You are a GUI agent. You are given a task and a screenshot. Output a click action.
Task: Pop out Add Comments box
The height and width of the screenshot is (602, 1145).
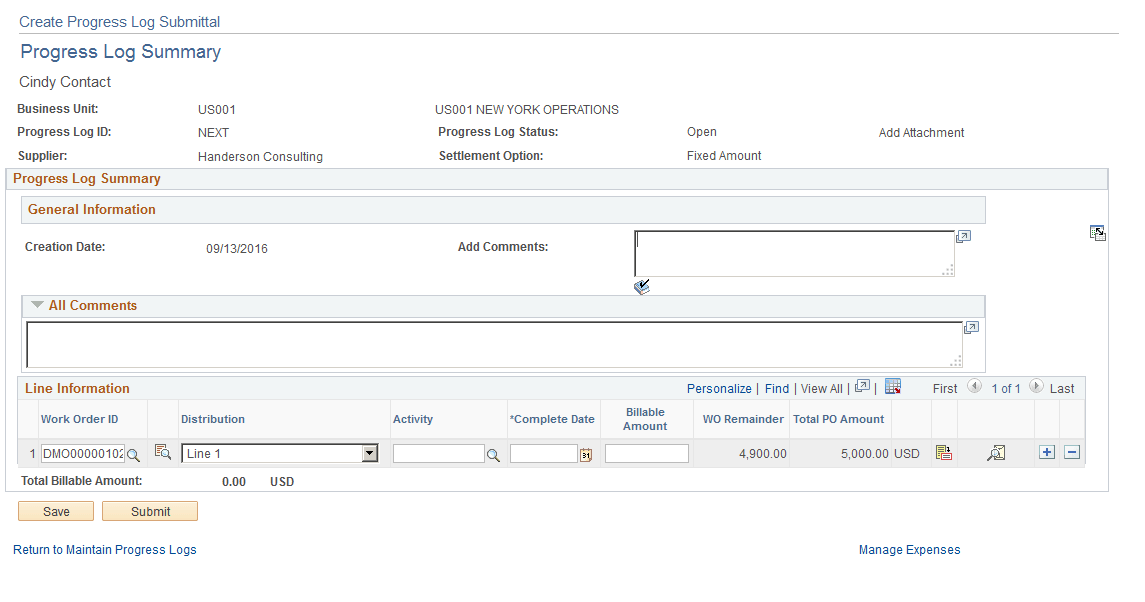point(963,237)
